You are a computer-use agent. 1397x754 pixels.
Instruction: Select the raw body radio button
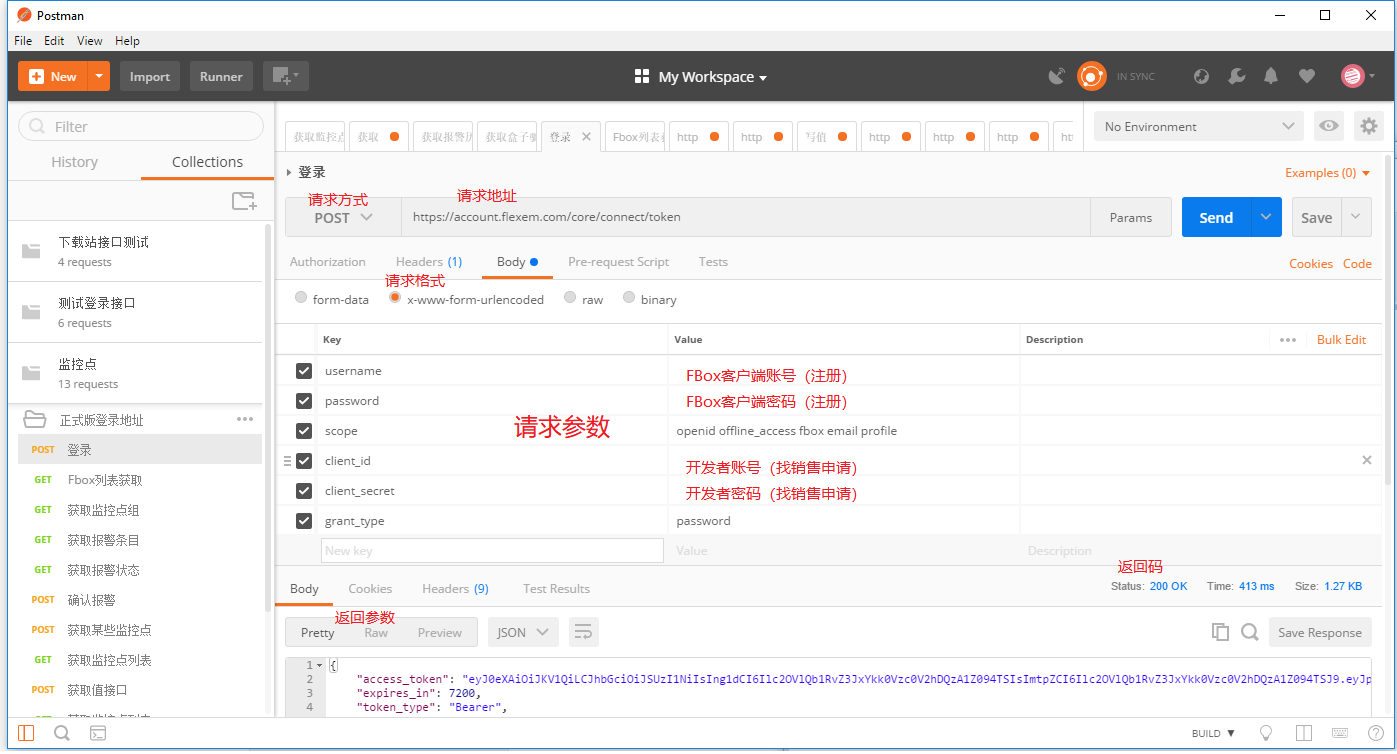point(570,298)
